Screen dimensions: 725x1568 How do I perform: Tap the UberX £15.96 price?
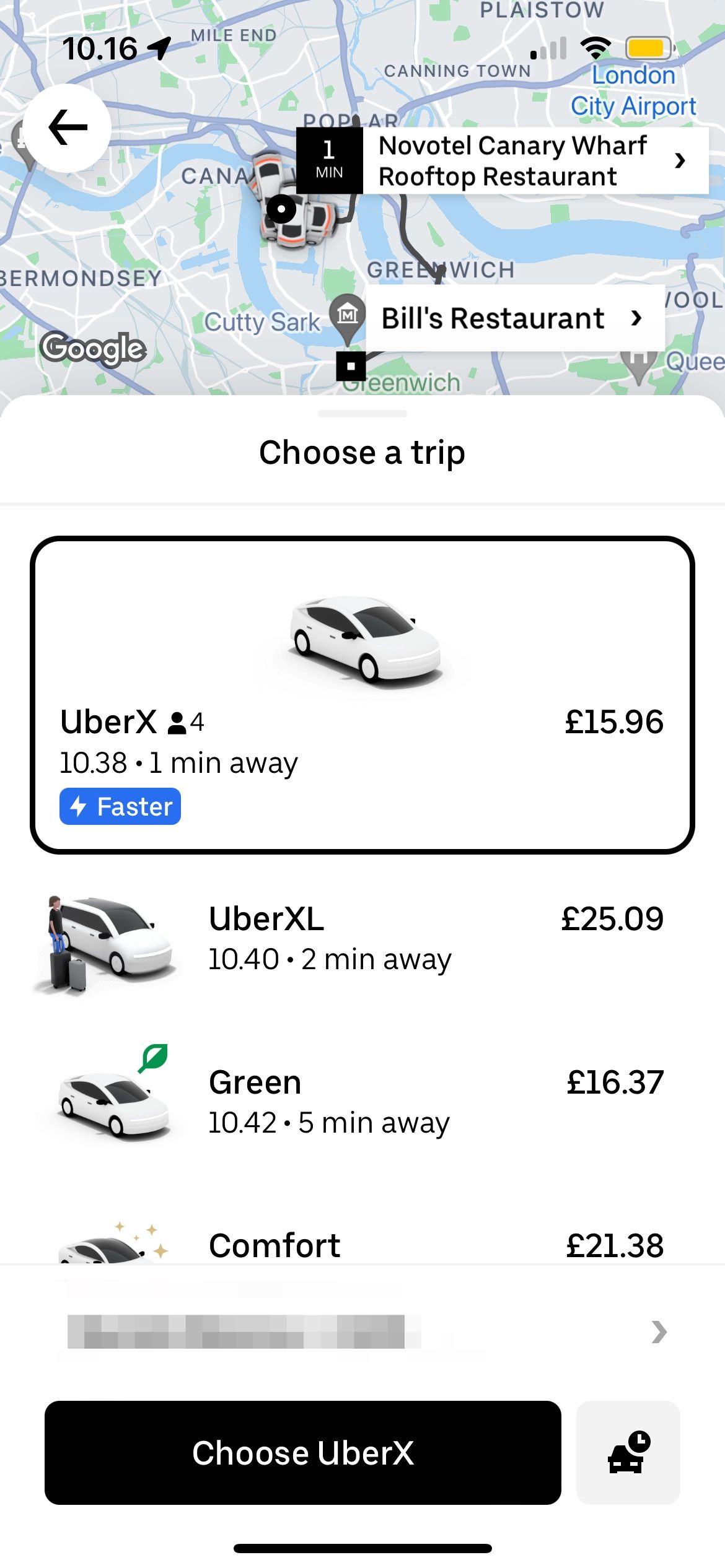coord(613,722)
